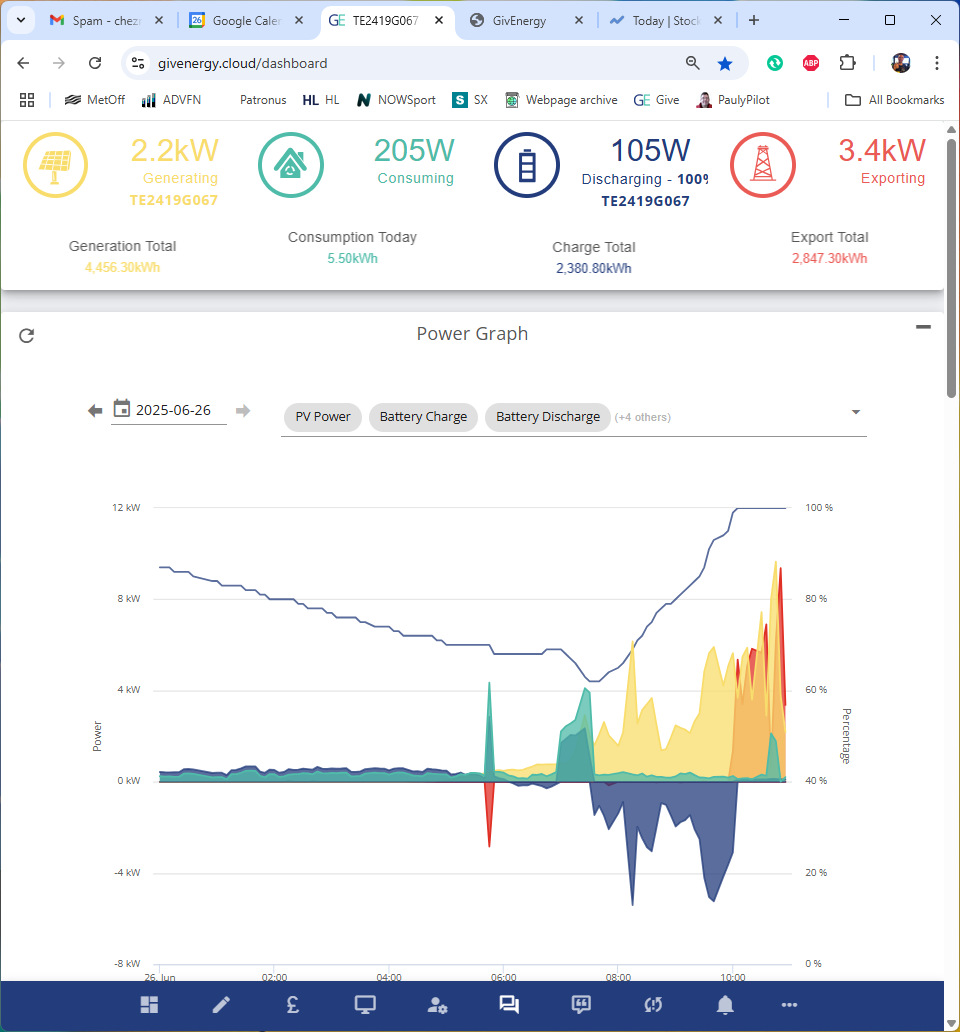
Task: Click the pencil edit icon in bottom bar
Action: [221, 1004]
